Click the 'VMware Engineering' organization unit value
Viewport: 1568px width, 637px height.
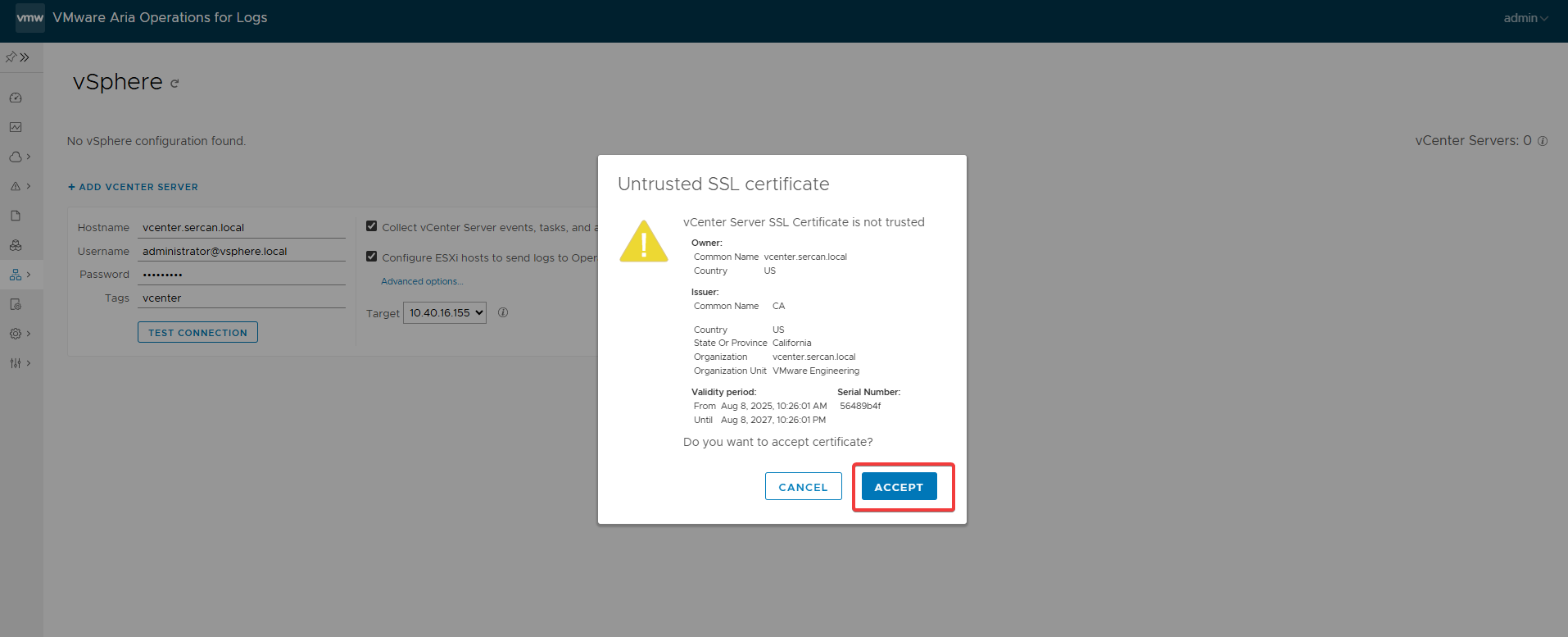pyautogui.click(x=816, y=371)
